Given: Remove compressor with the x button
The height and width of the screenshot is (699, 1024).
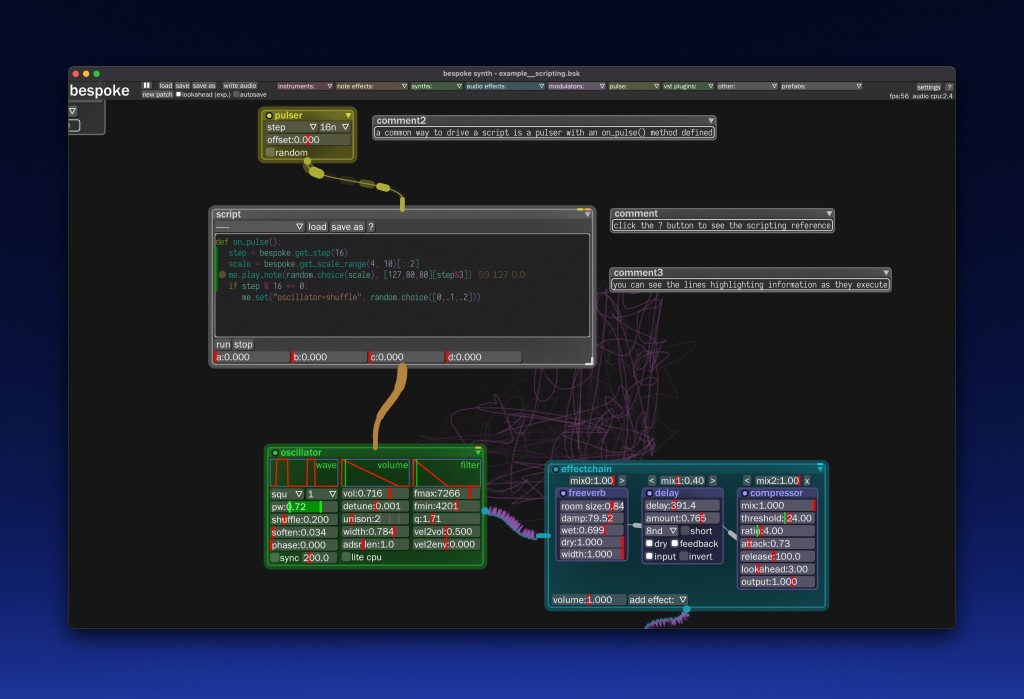Looking at the screenshot, I should [x=807, y=481].
